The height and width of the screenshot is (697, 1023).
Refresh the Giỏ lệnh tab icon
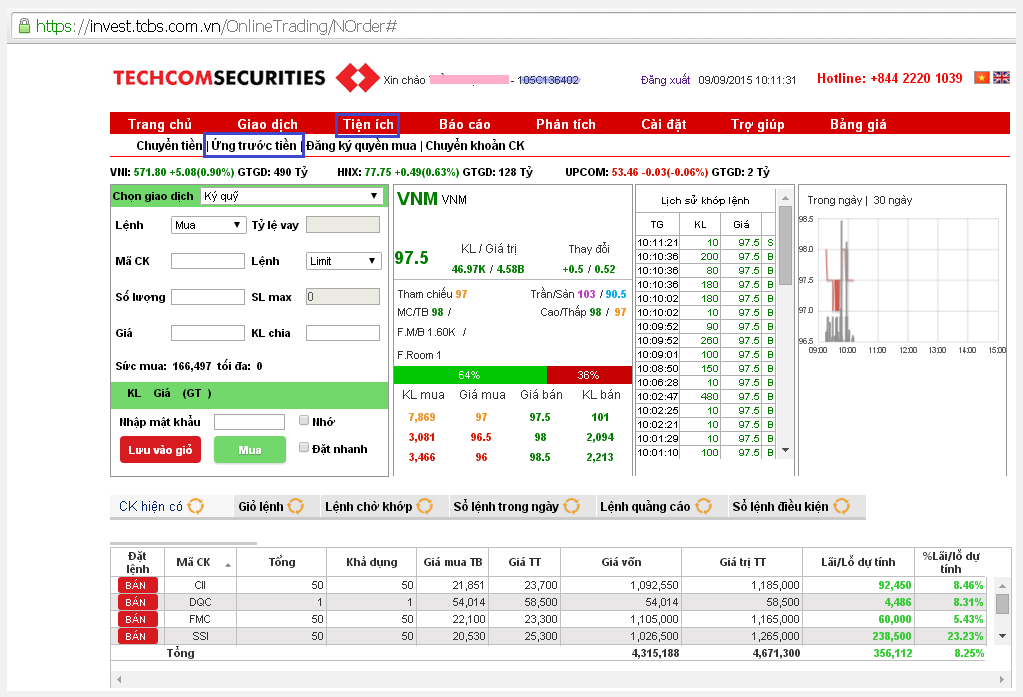click(296, 506)
